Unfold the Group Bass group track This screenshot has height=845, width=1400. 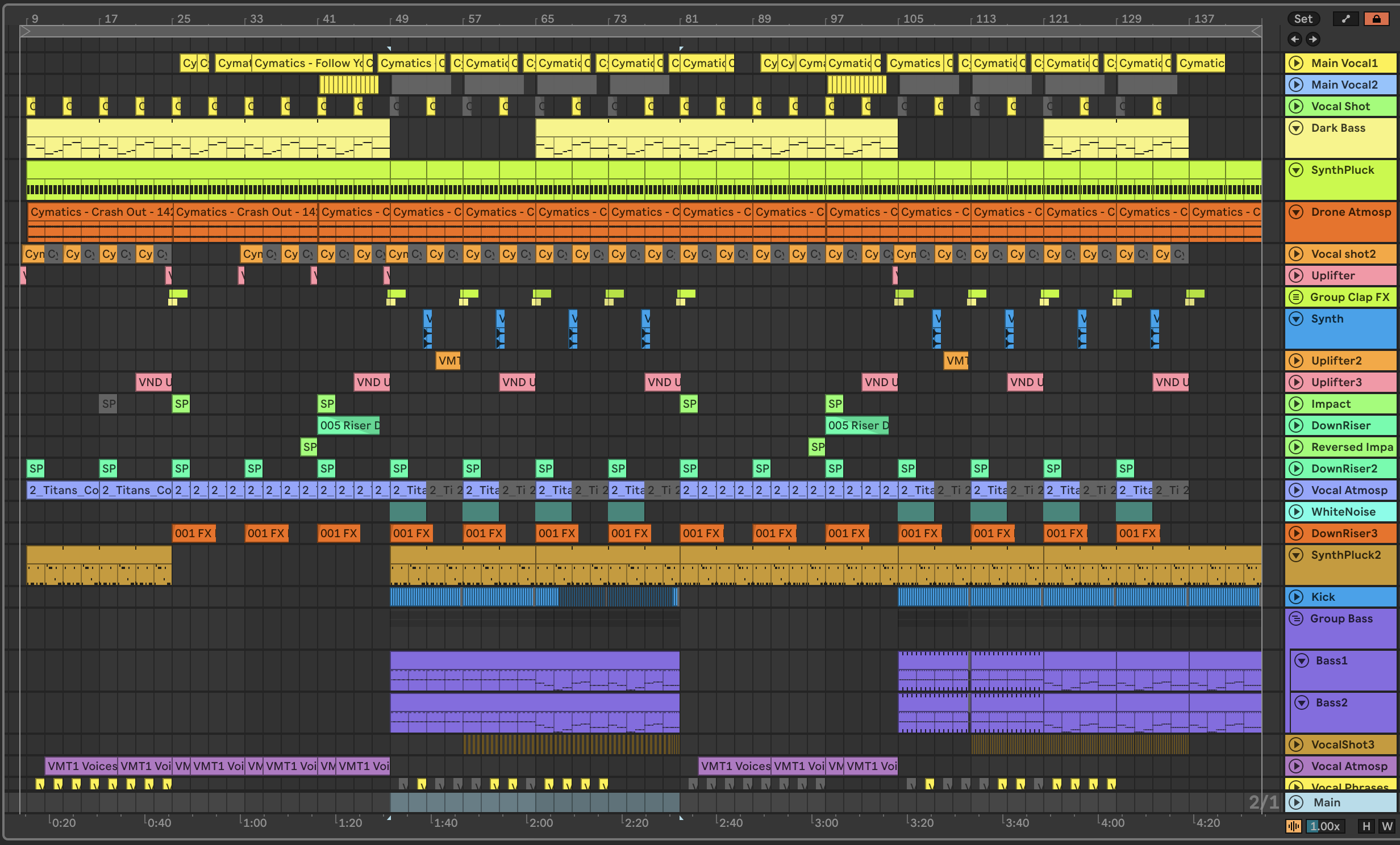pos(1296,618)
